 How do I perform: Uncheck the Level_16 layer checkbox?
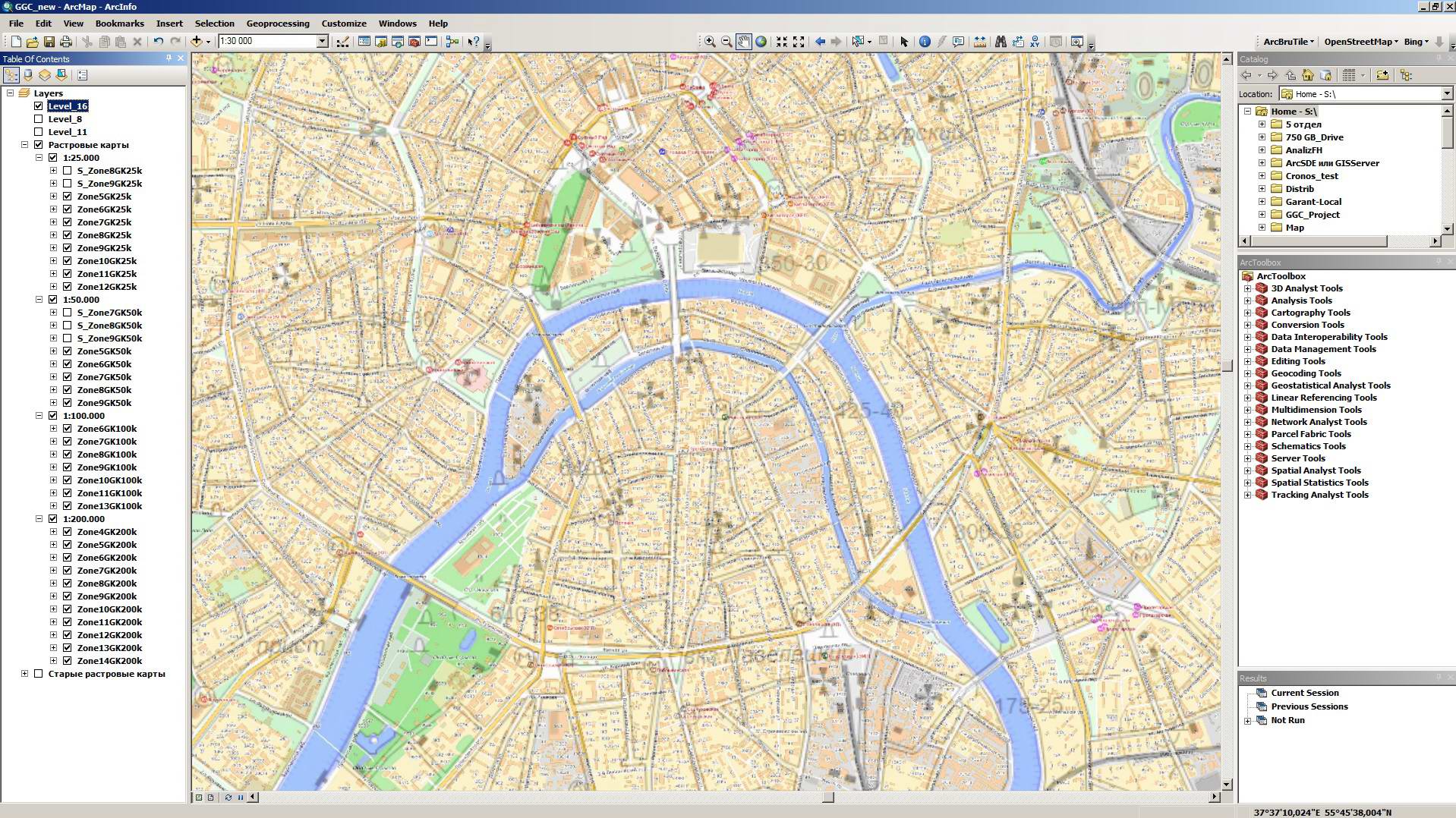pos(39,106)
